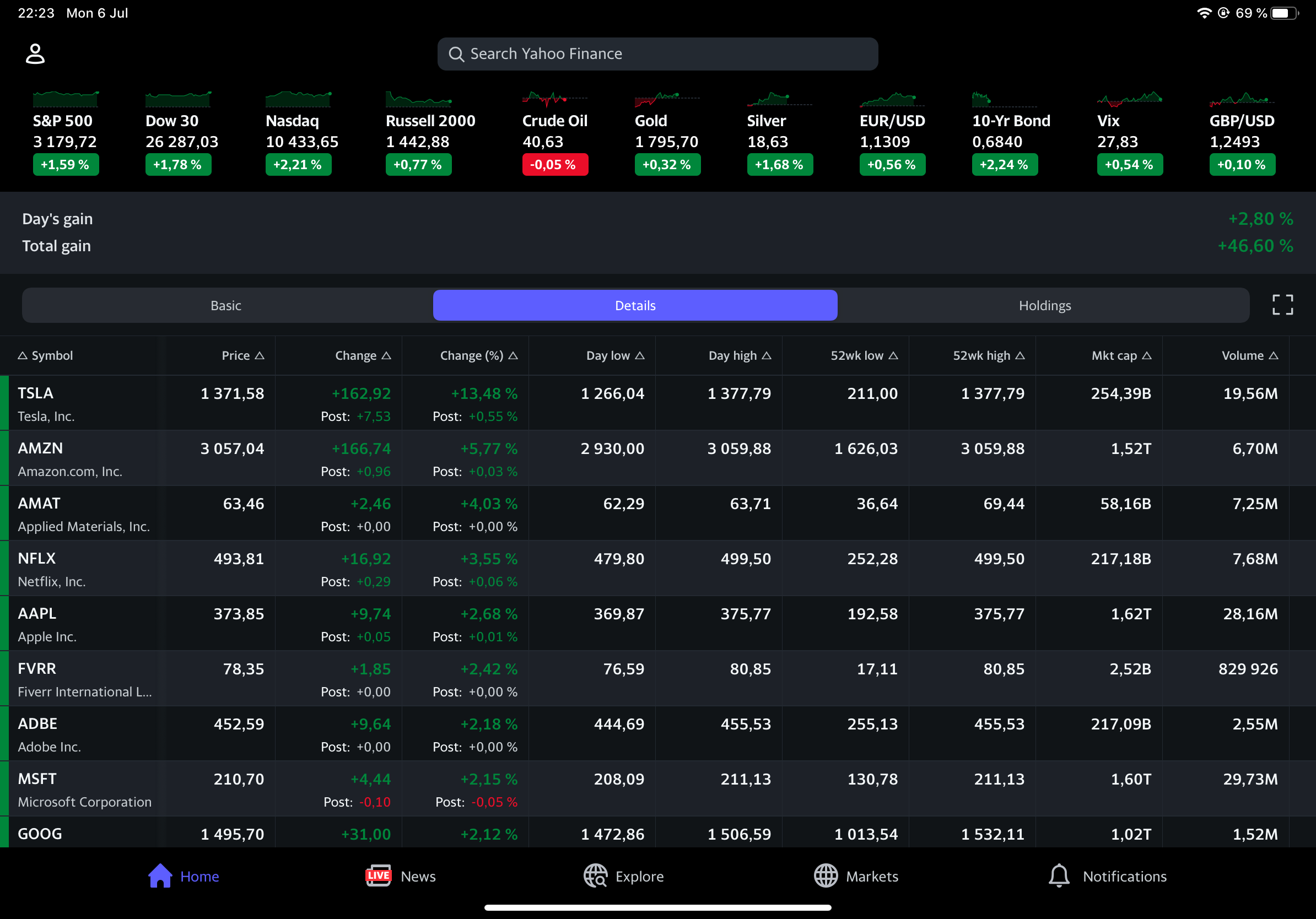Image resolution: width=1316 pixels, height=919 pixels.
Task: Toggle Silver +1,68 % change badge
Action: (x=779, y=164)
